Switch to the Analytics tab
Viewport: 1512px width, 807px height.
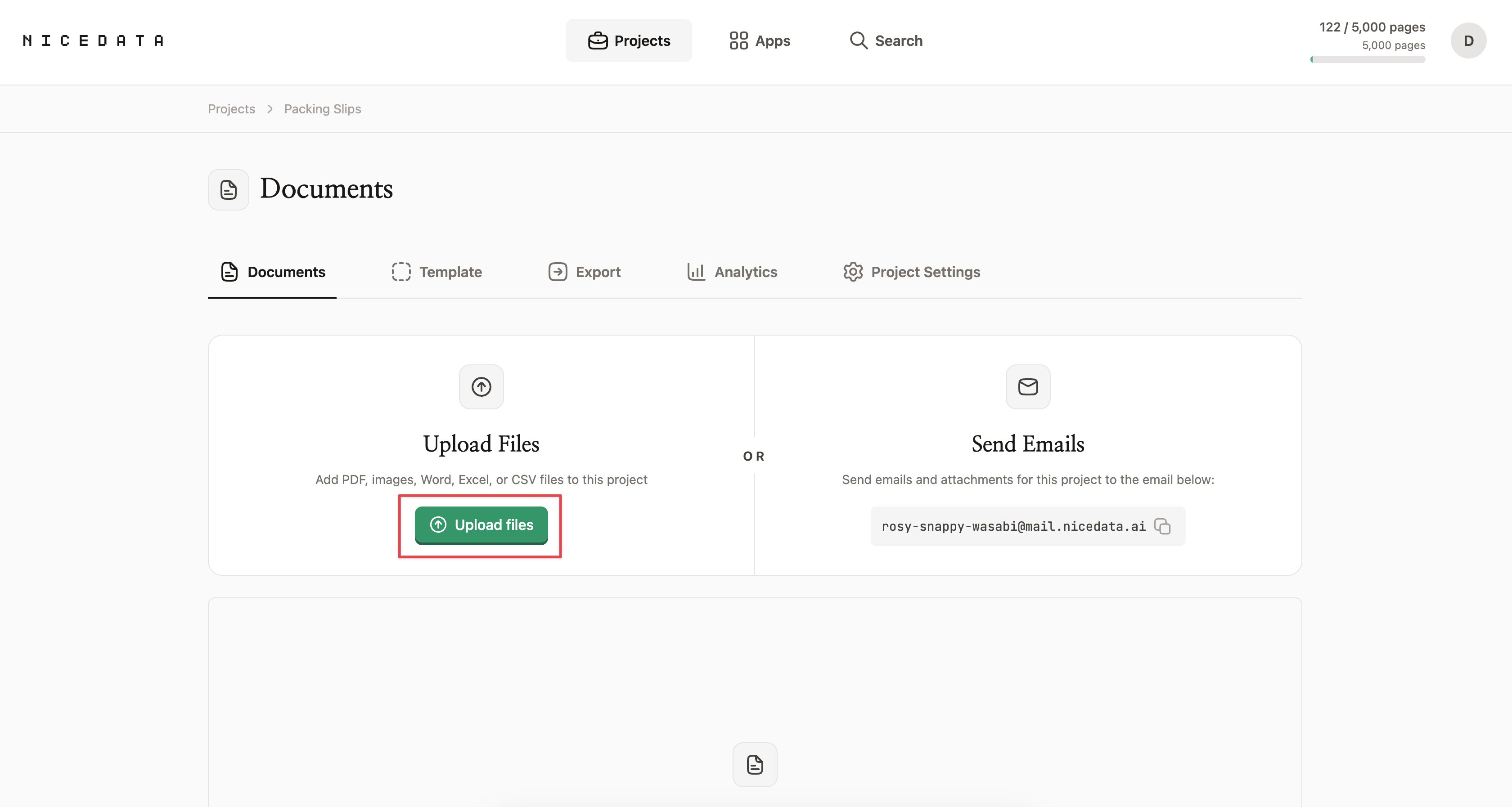click(732, 272)
